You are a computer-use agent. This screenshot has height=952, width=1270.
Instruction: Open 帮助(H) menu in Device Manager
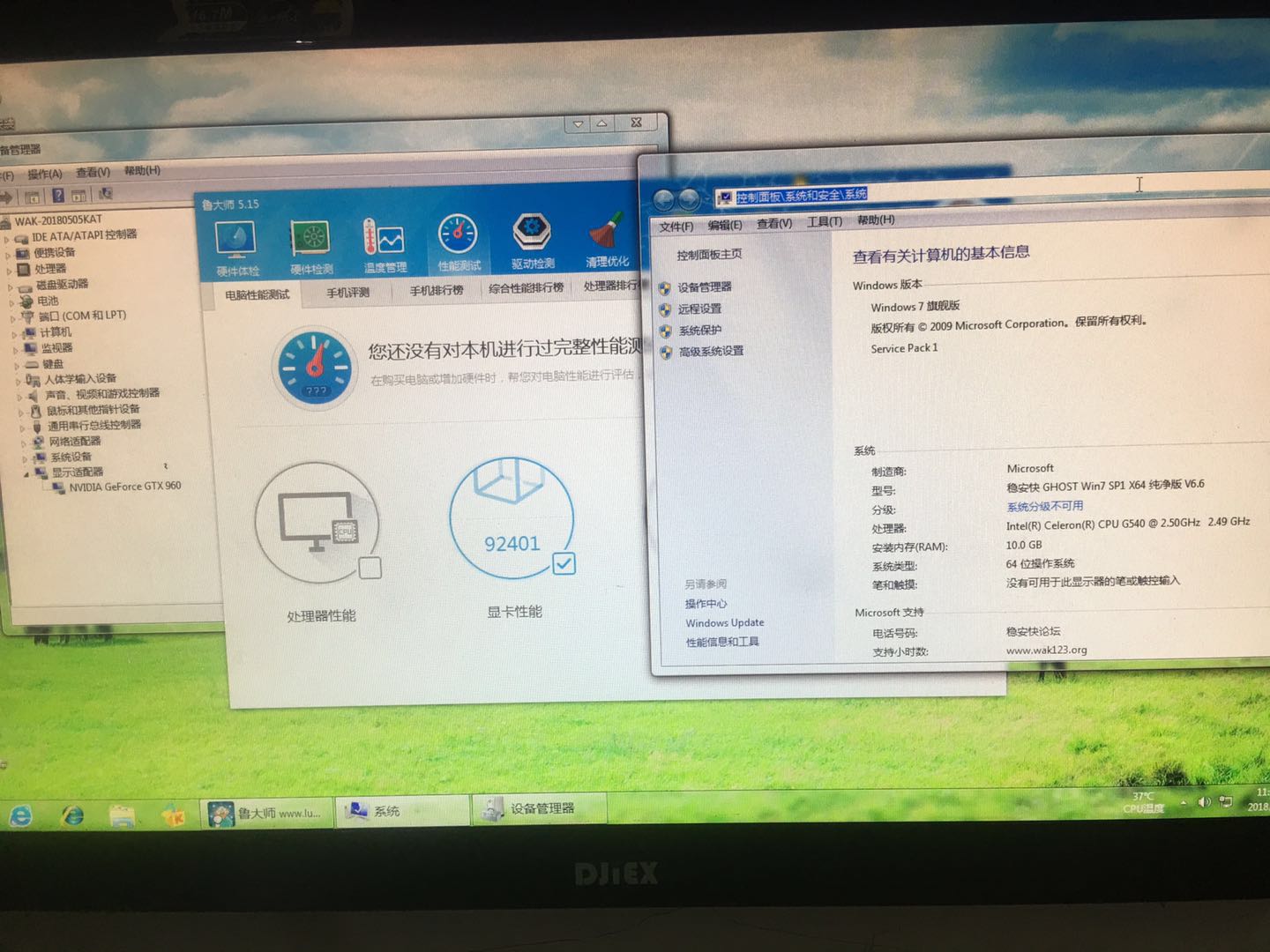coord(142,170)
